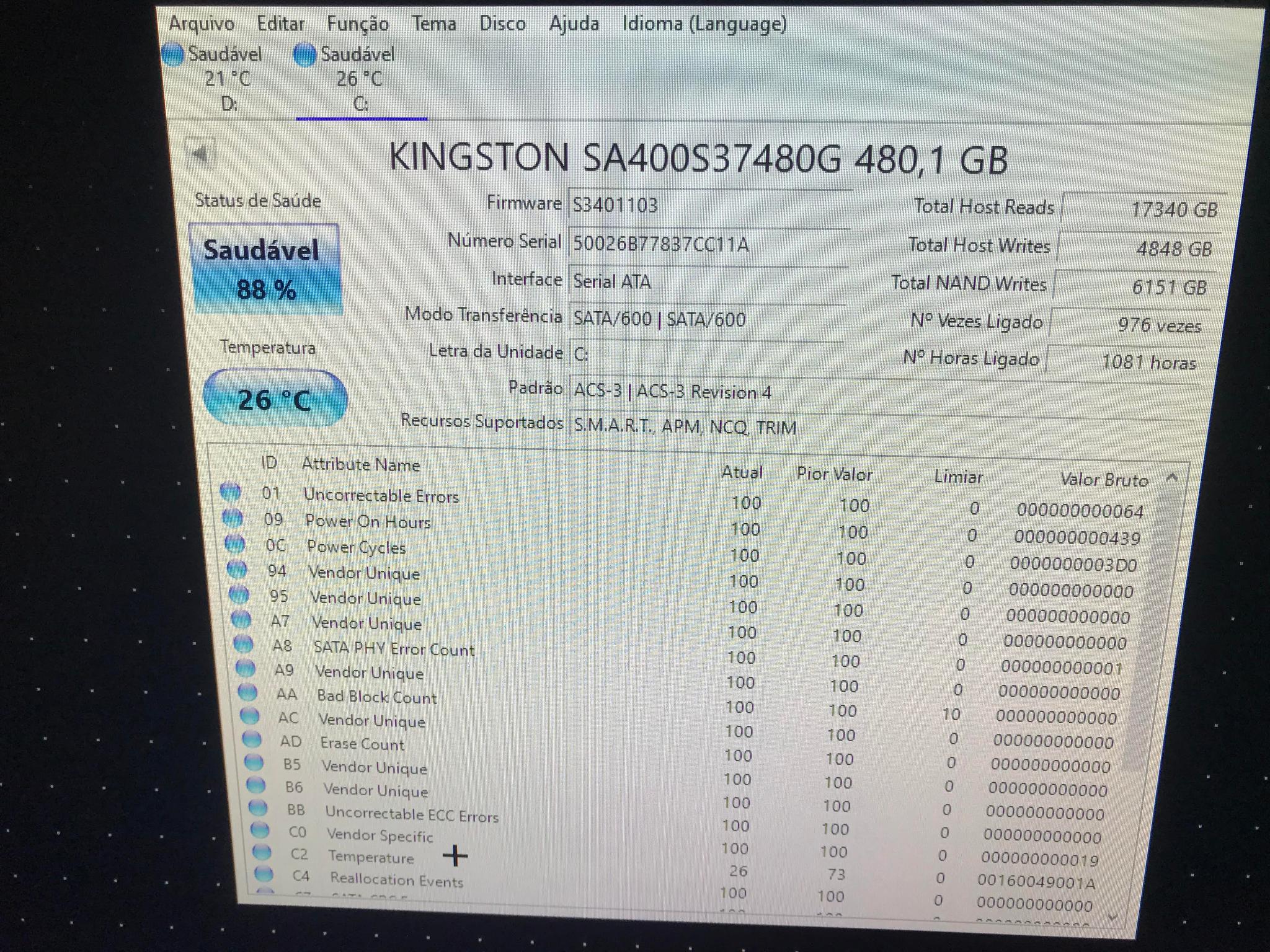Screen dimensions: 1270x952
Task: Click the 26 °C temperature button
Action: pos(275,399)
